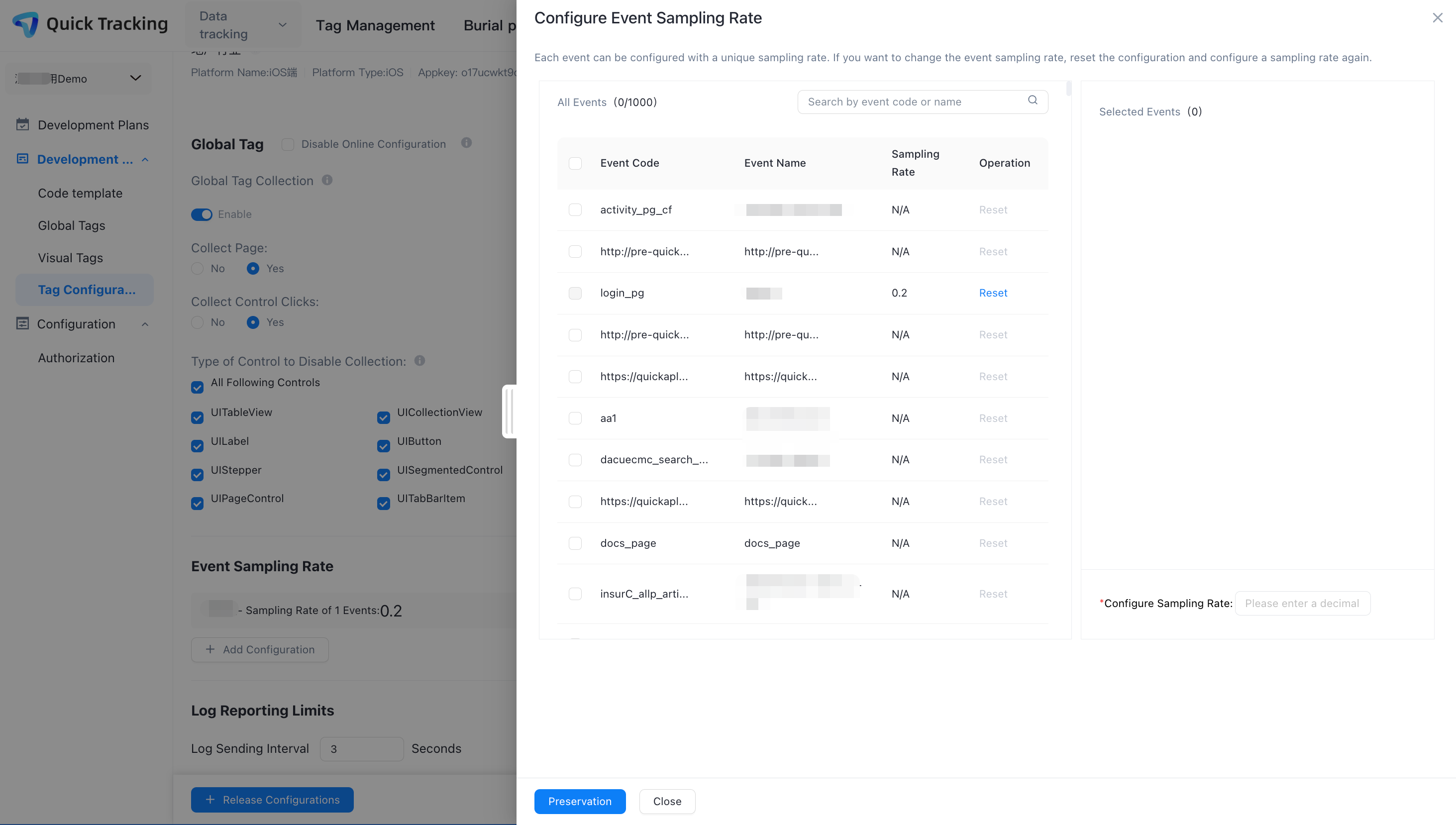Viewport: 1456px width, 825px height.
Task: Click info icon by Type of Control to Disable Collection
Action: tap(419, 360)
